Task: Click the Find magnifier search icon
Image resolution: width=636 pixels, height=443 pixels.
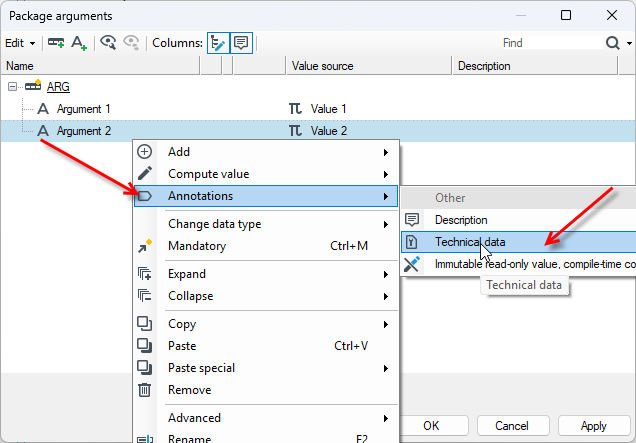Action: pos(612,43)
